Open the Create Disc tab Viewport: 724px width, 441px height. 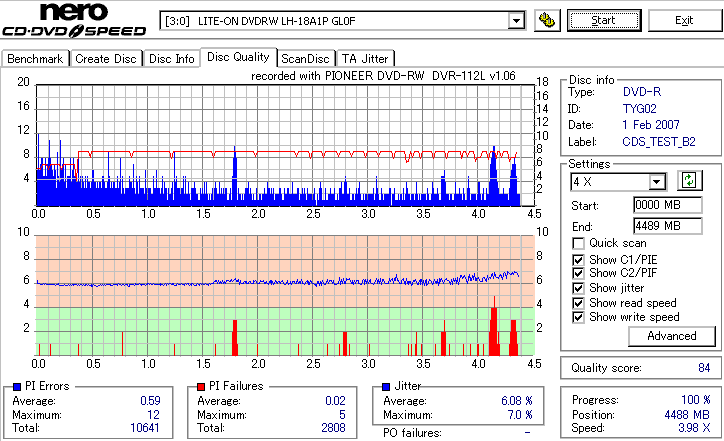(106, 59)
